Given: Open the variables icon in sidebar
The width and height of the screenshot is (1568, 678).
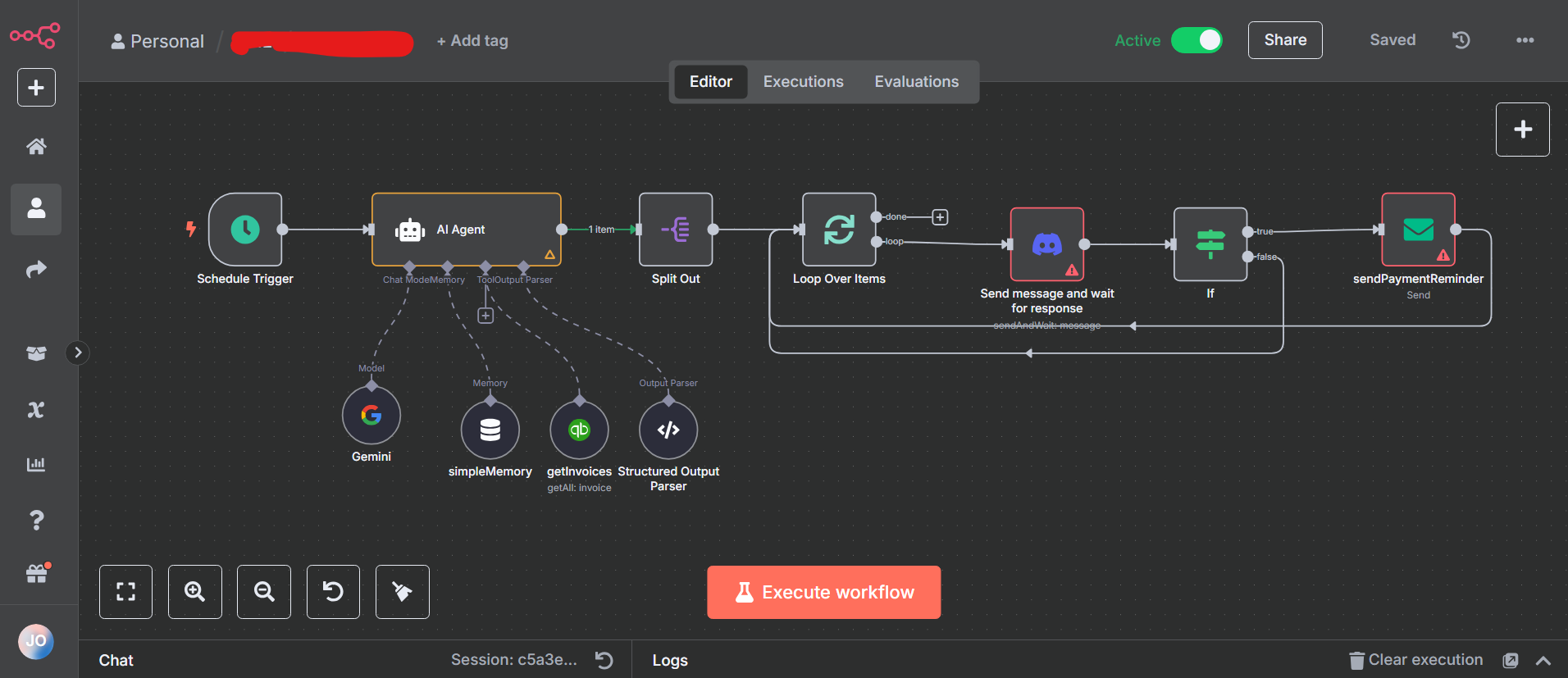Looking at the screenshot, I should coord(36,410).
